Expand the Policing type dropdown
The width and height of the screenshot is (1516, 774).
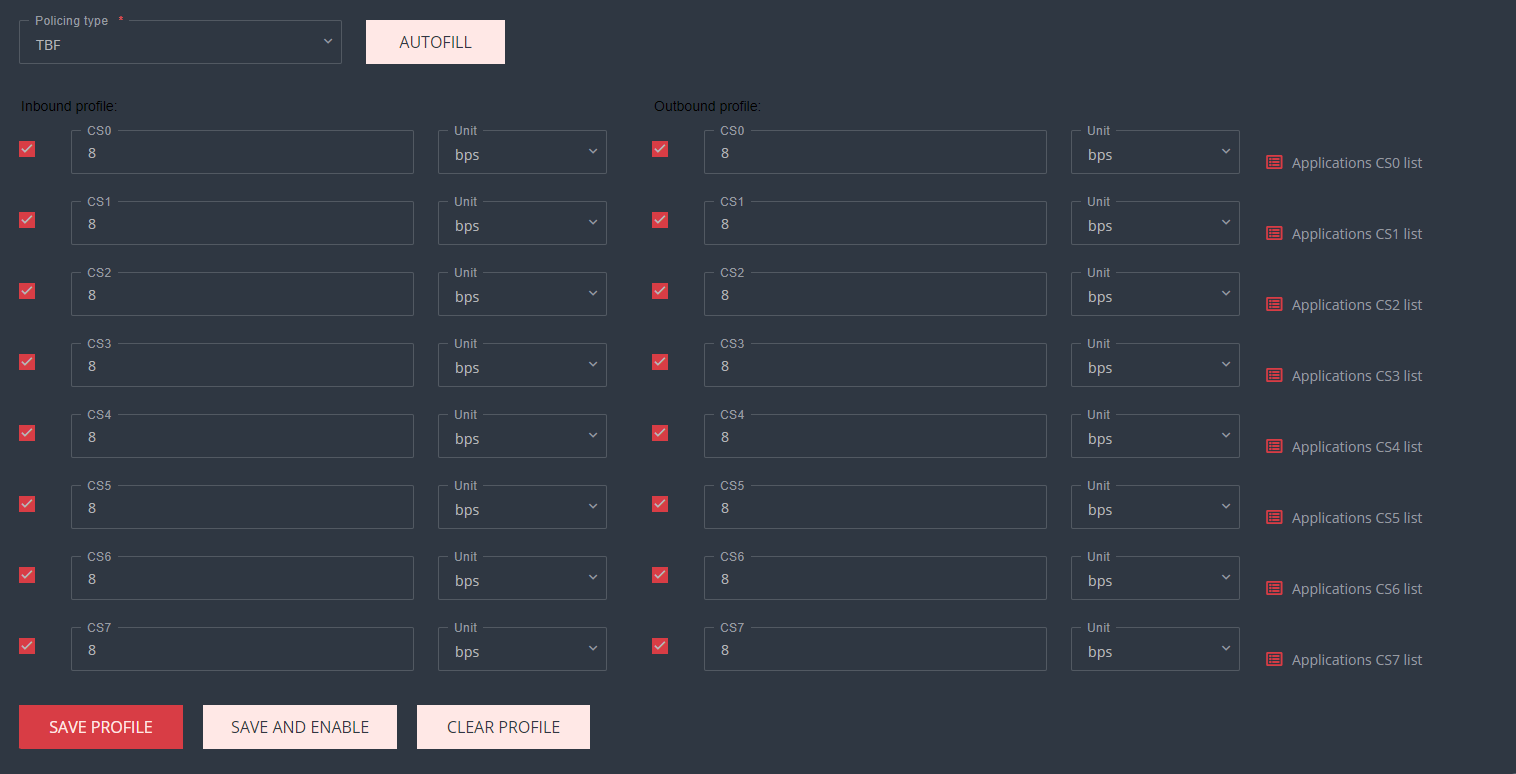coord(180,43)
